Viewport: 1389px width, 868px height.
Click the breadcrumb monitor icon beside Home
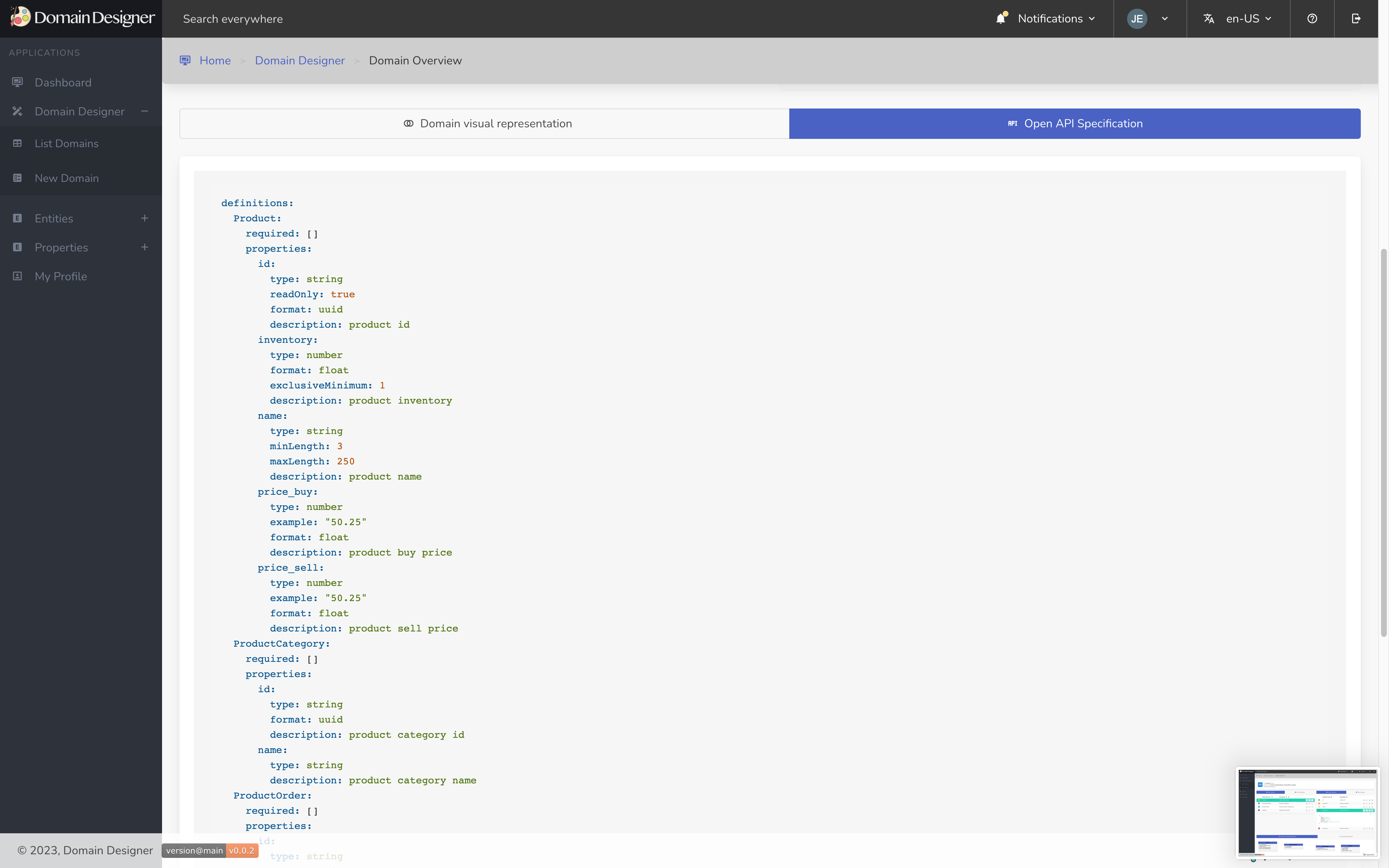coord(185,60)
